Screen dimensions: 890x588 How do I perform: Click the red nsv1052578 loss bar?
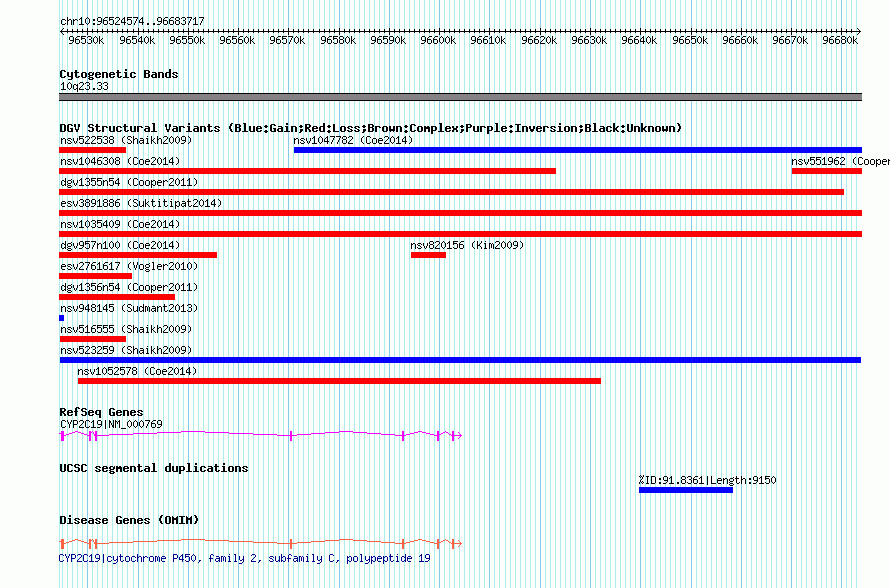pyautogui.click(x=339, y=381)
